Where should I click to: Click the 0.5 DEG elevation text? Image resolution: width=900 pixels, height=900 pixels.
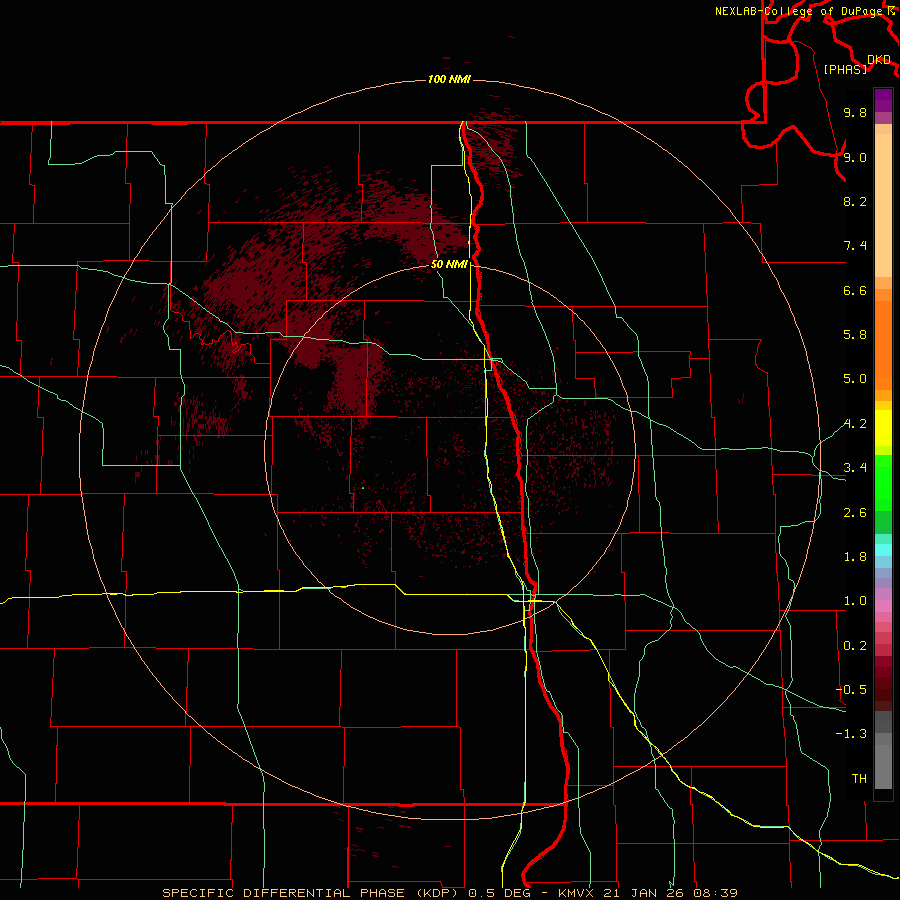[x=499, y=893]
